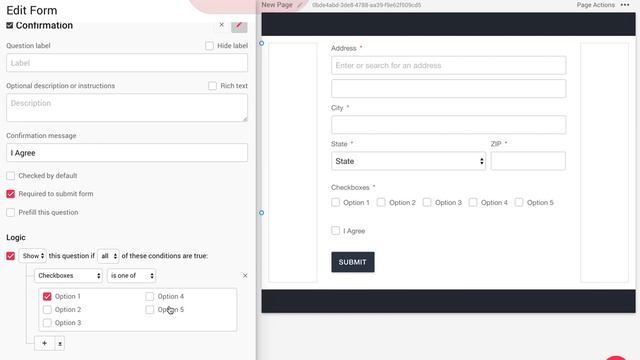Open the all/any conditions dropdown
The image size is (640, 360).
coord(108,256)
